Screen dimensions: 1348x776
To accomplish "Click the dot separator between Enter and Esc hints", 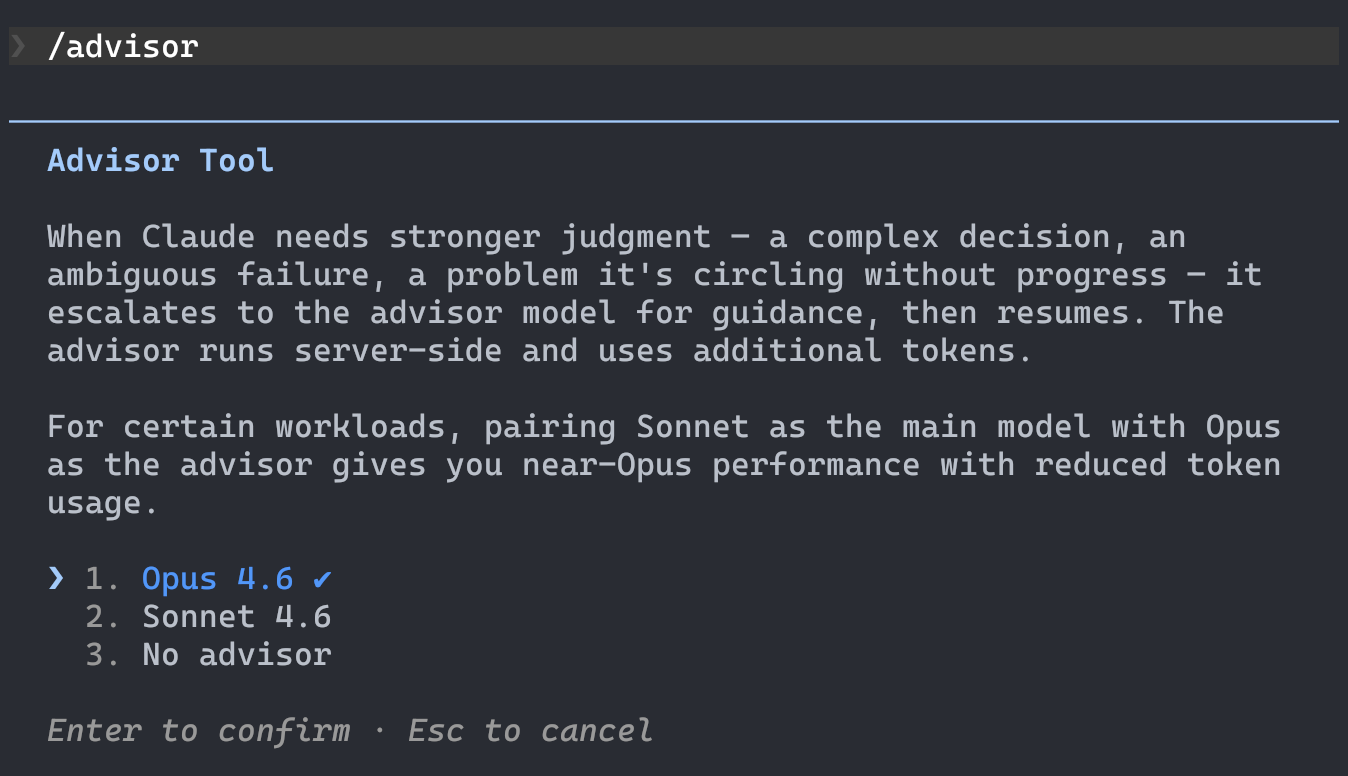I will click(379, 731).
